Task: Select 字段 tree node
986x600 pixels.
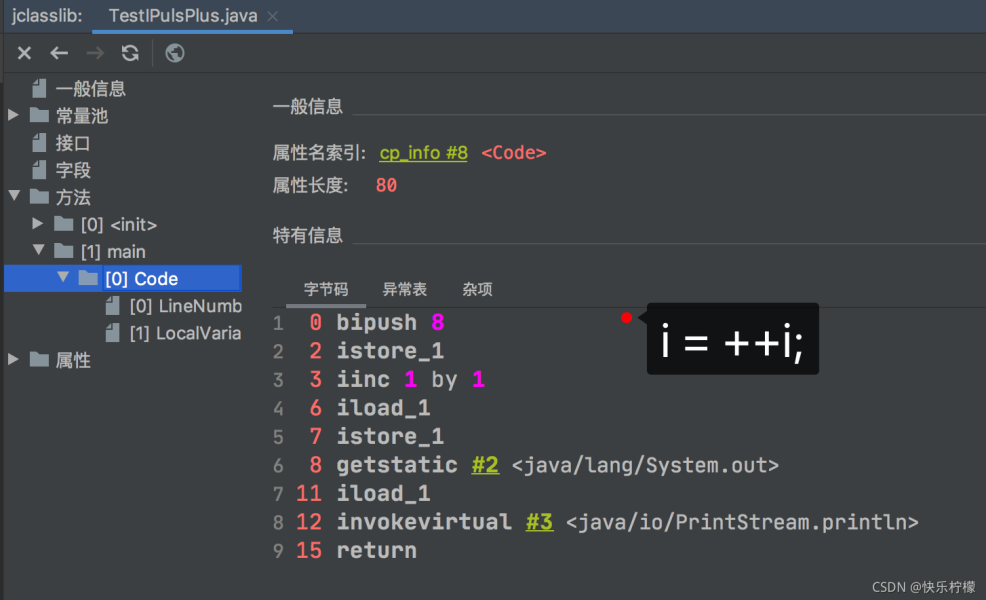Action: tap(73, 170)
